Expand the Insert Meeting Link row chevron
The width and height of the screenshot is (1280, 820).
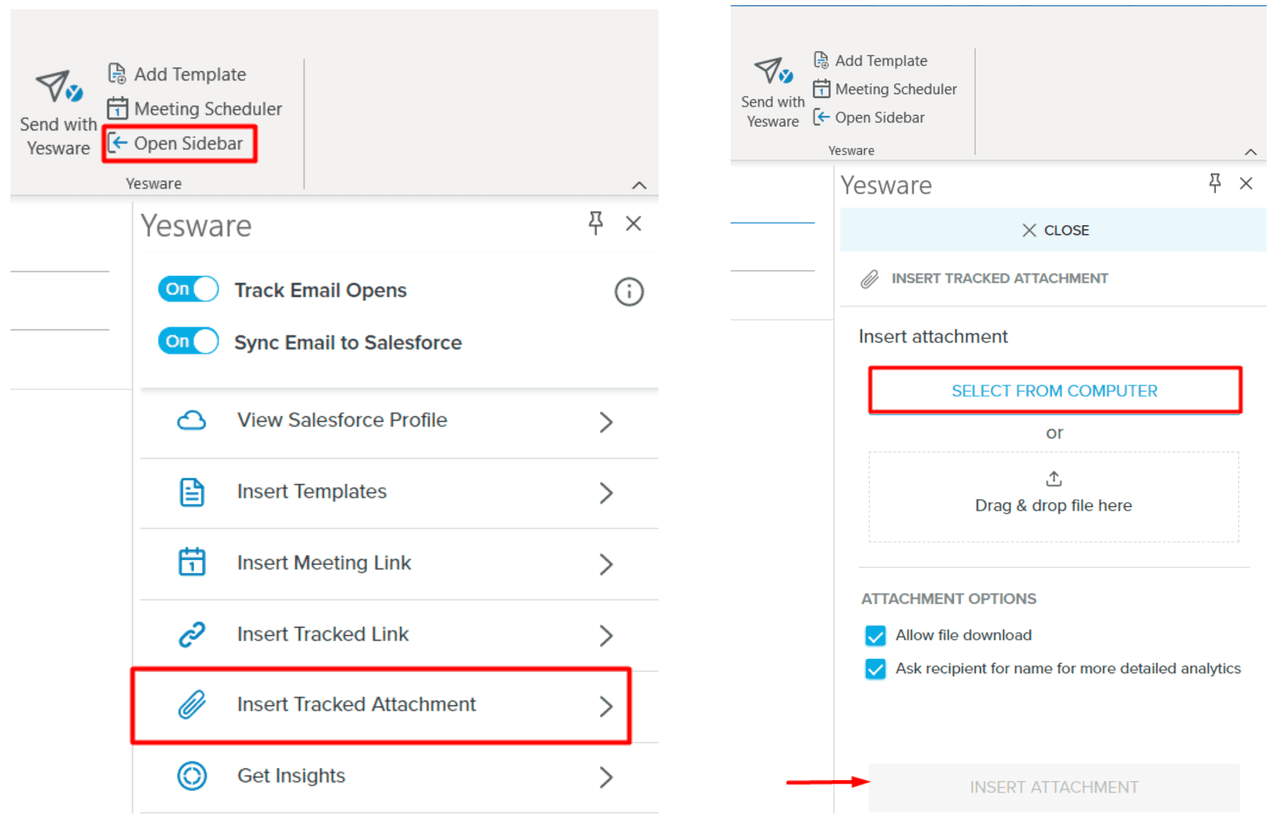[606, 564]
